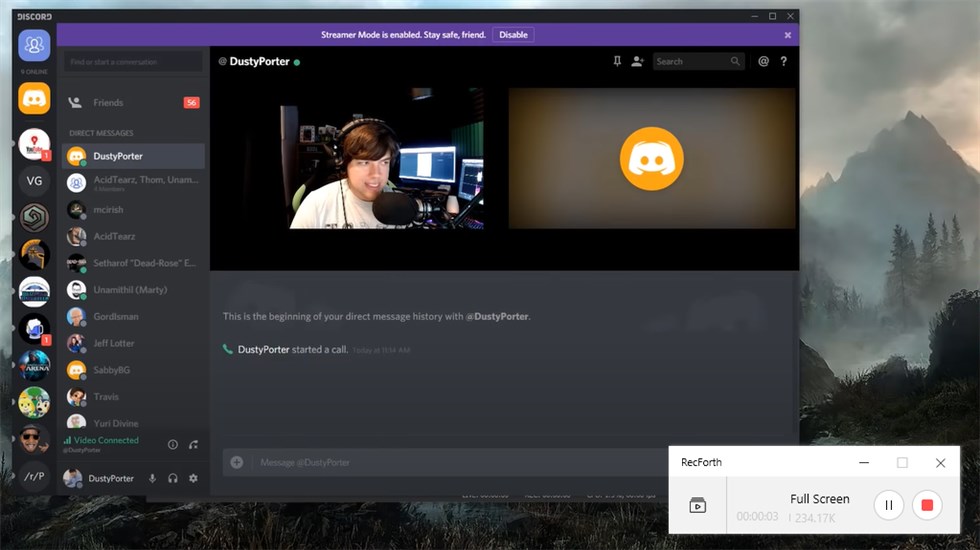Open the /r/P server icon
980x550 pixels.
click(x=34, y=476)
